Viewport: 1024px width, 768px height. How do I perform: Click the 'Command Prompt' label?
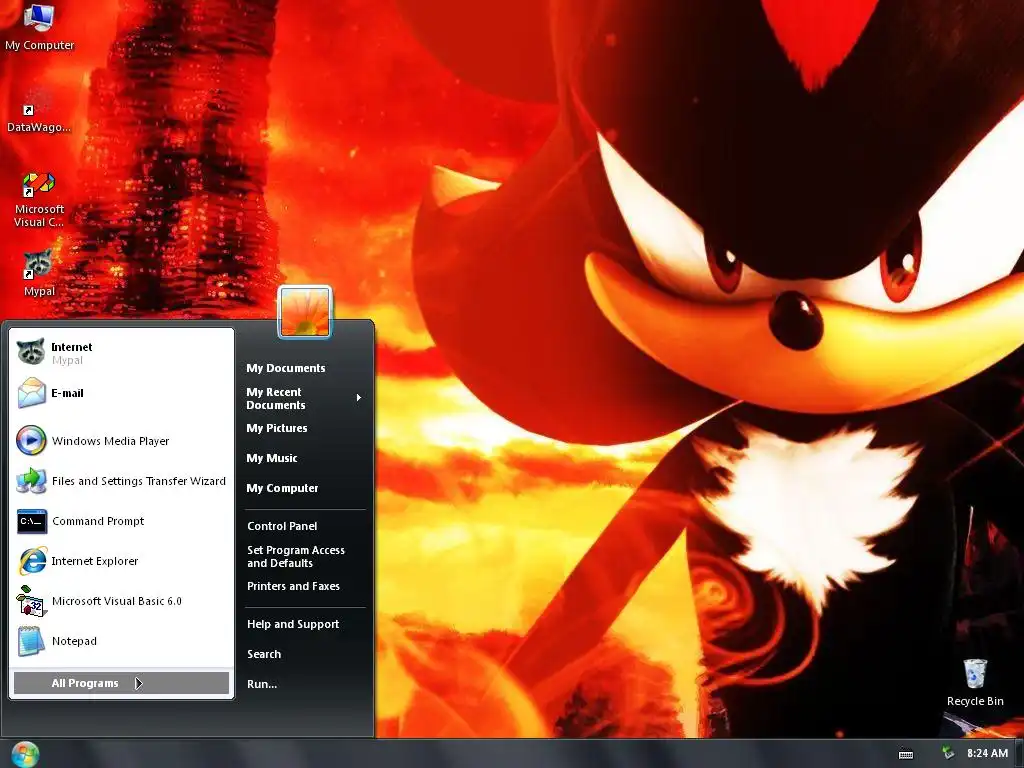[98, 521]
